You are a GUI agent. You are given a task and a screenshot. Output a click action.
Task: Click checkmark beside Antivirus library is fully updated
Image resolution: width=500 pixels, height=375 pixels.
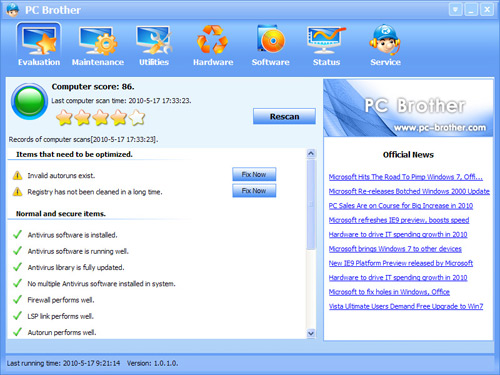click(x=17, y=267)
